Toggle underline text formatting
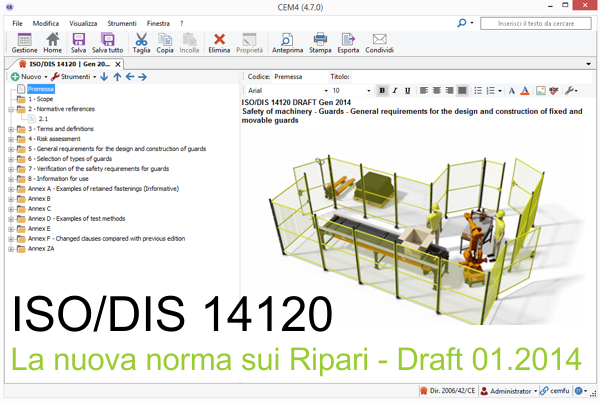Image resolution: width=600 pixels, height=401 pixels. point(408,90)
